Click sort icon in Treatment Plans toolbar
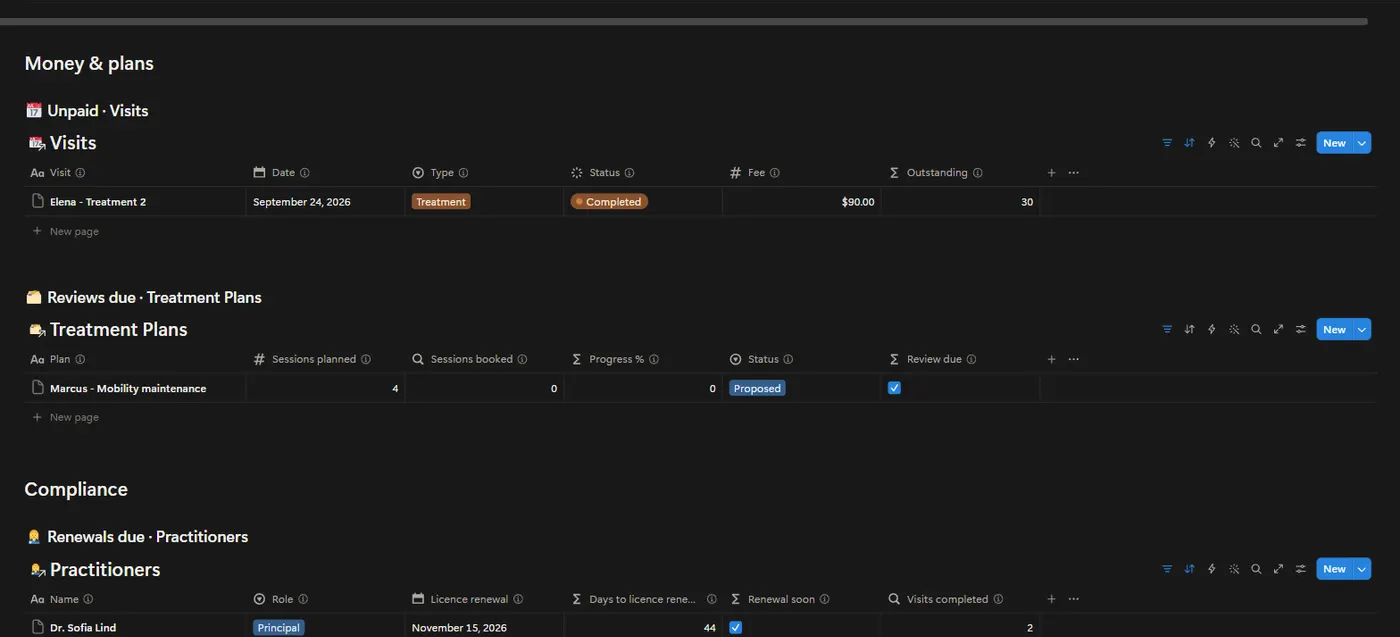 1189,329
